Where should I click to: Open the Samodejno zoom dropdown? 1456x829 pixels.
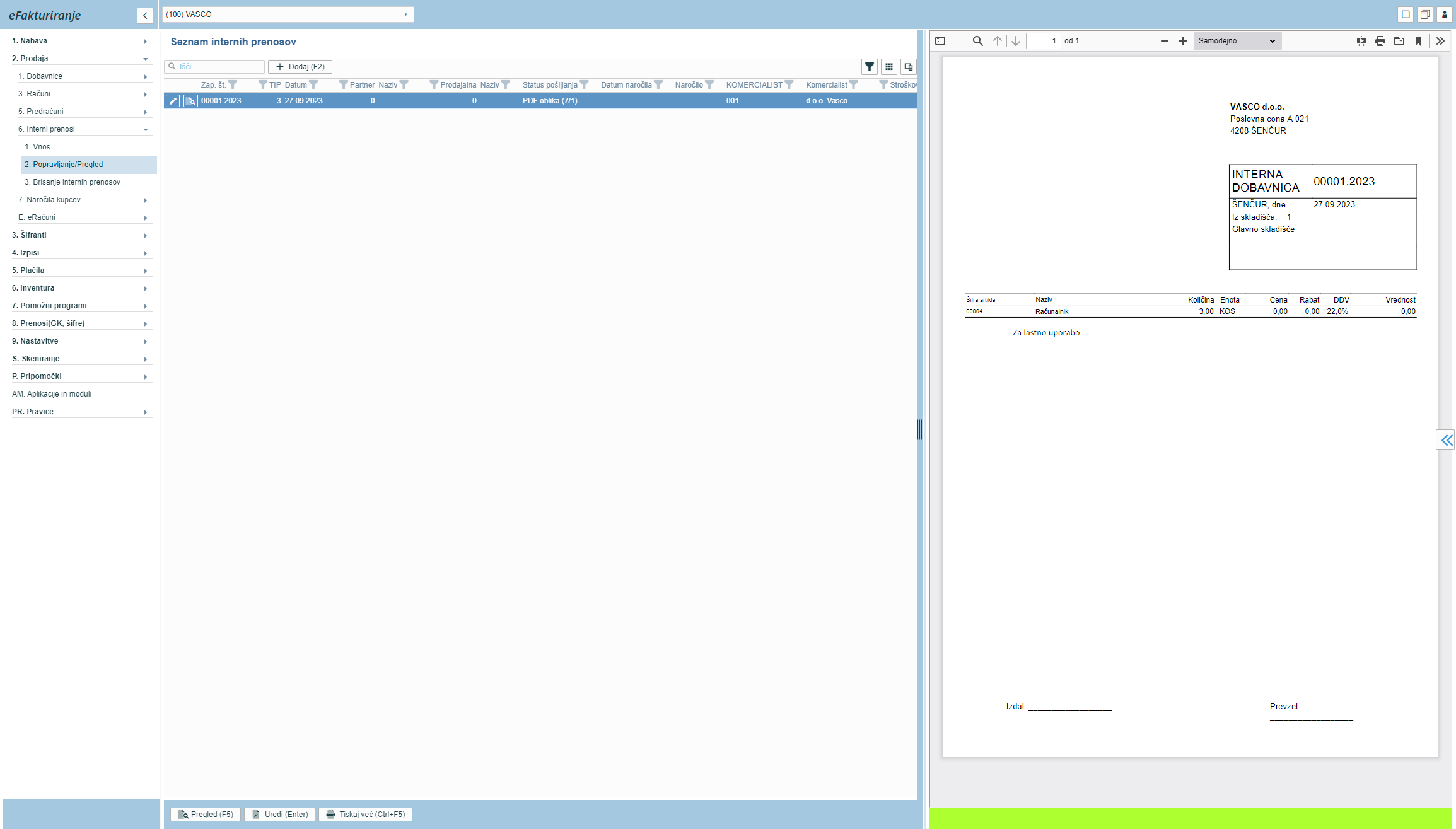1237,41
